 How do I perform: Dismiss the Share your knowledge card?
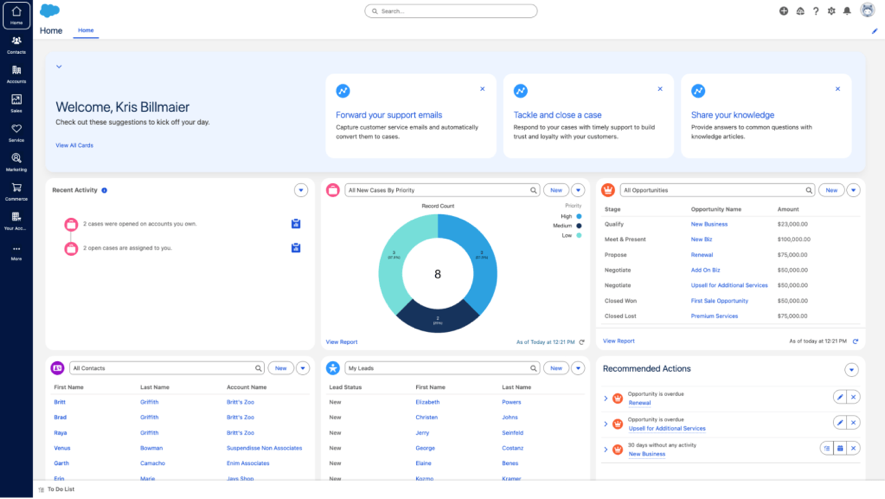(x=838, y=89)
